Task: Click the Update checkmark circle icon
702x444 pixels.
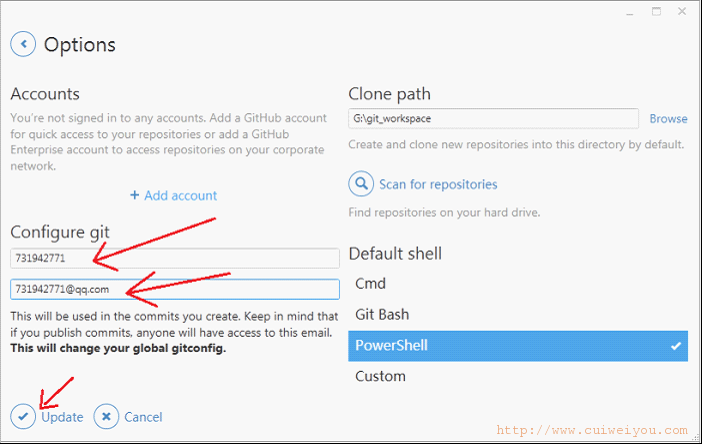Action: coord(23,416)
